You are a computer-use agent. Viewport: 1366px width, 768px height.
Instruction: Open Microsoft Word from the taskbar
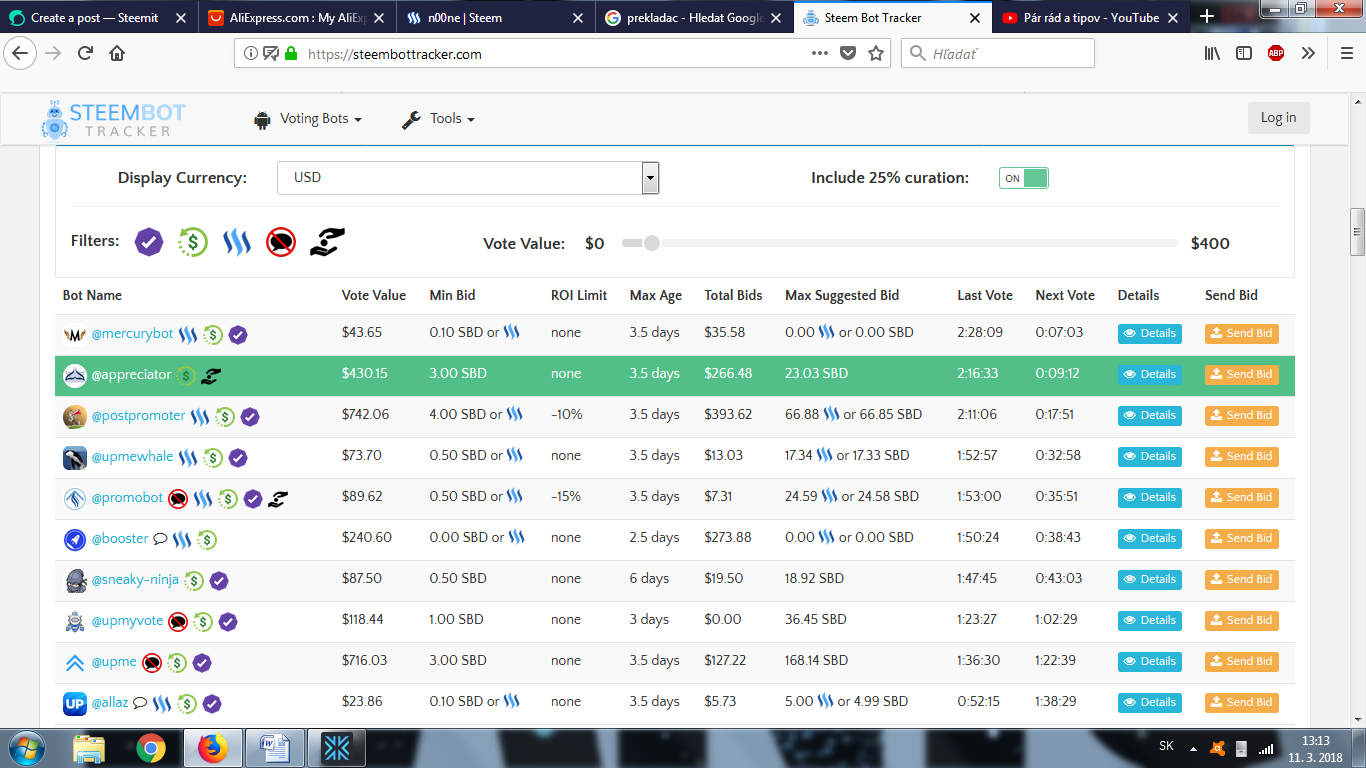click(x=275, y=748)
